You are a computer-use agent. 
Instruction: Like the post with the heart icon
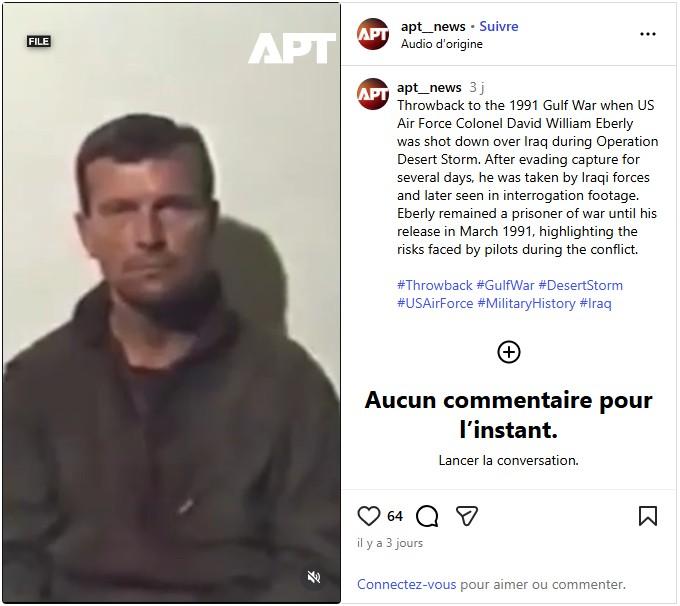(x=369, y=516)
